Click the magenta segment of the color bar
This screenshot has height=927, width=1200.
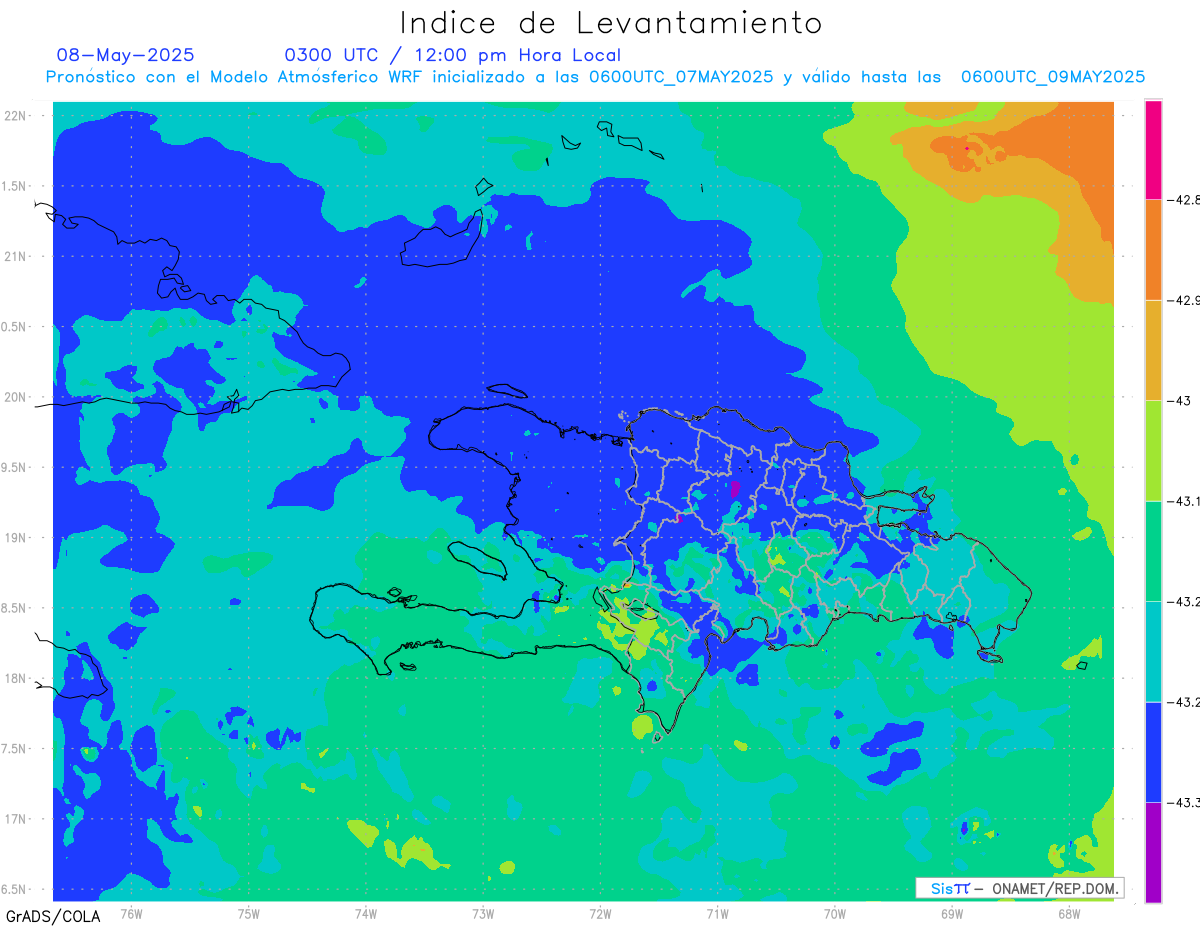pyautogui.click(x=1153, y=150)
